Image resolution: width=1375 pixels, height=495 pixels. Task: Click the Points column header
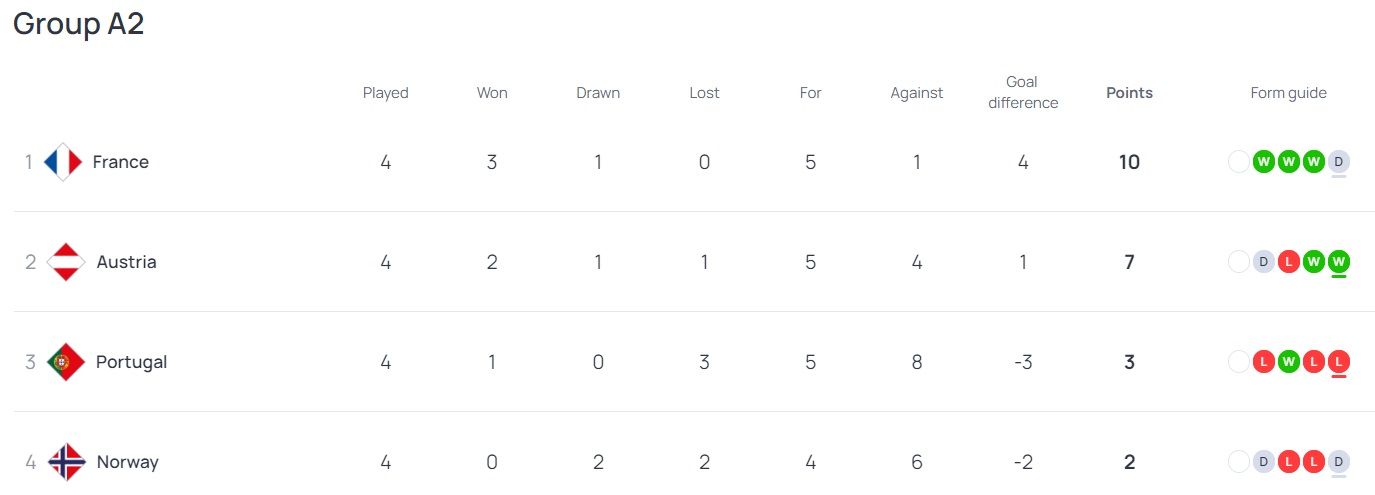(1129, 93)
